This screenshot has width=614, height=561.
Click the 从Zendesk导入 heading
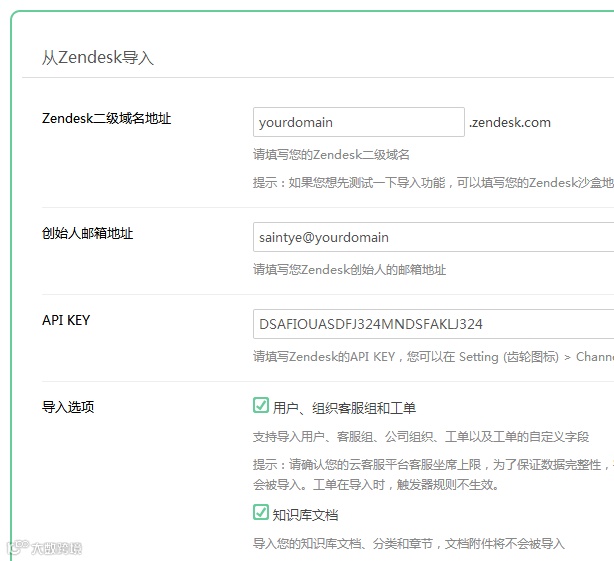pyautogui.click(x=98, y=58)
